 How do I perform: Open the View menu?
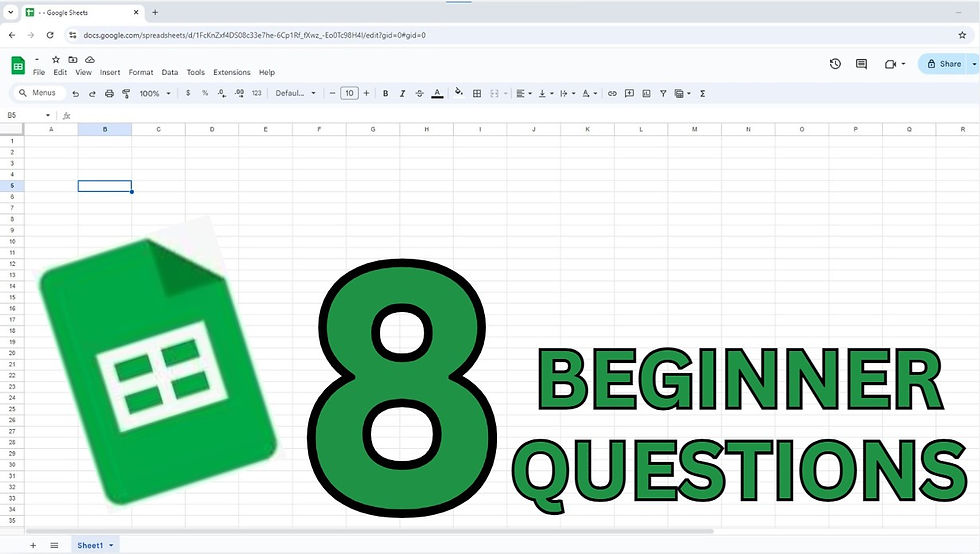[x=83, y=73]
